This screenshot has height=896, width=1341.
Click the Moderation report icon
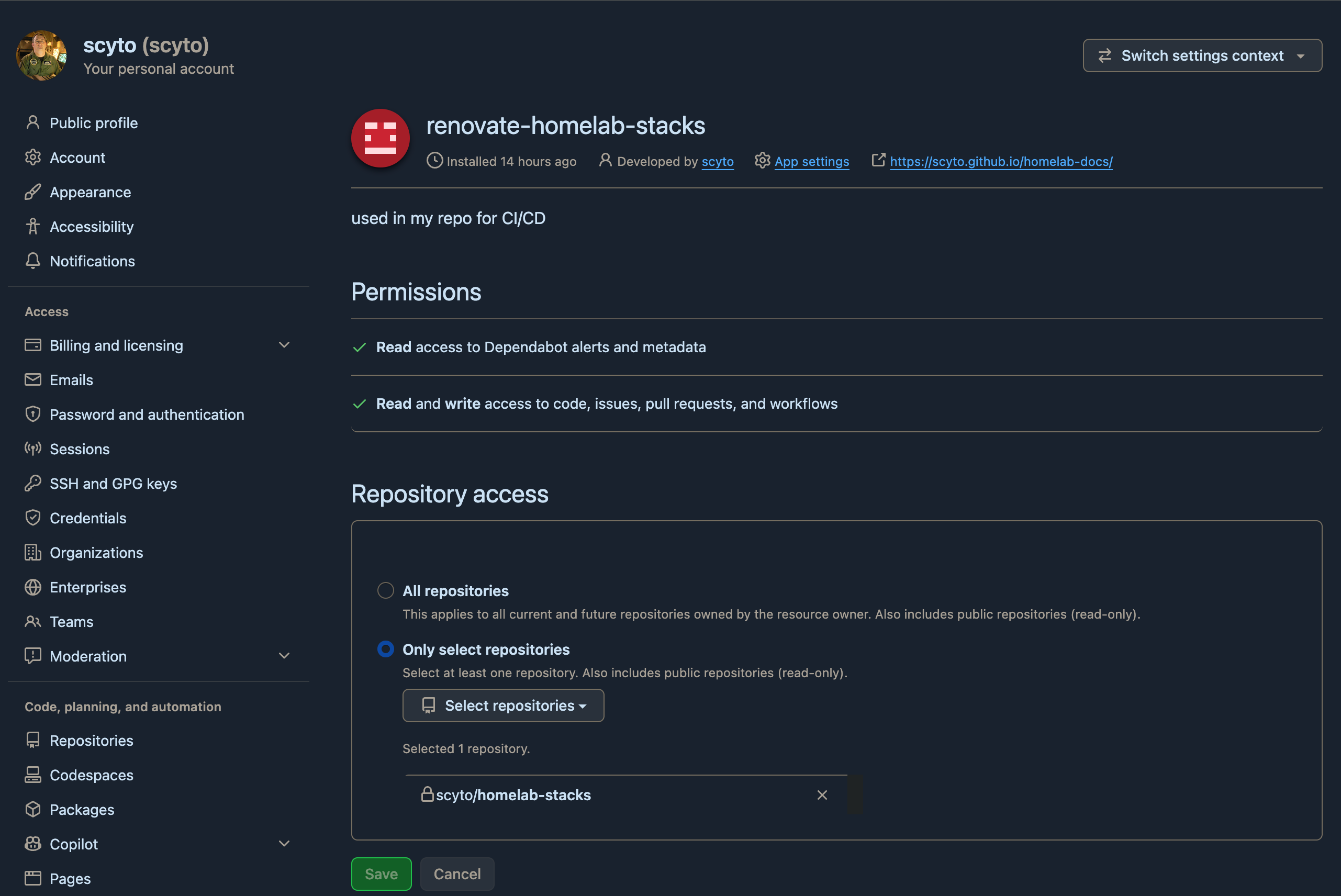click(32, 655)
